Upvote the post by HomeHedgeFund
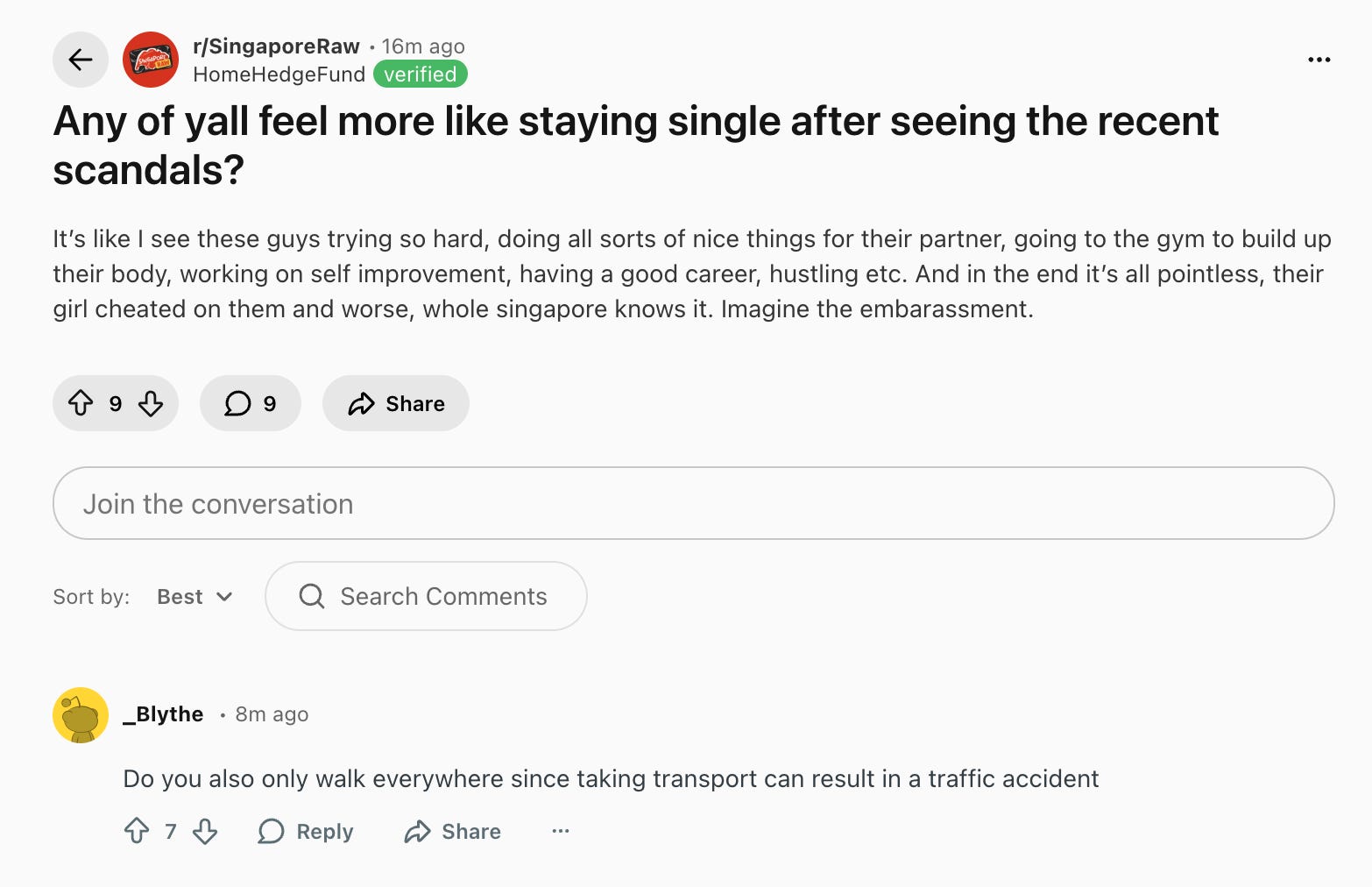Image resolution: width=1372 pixels, height=887 pixels. coord(81,403)
